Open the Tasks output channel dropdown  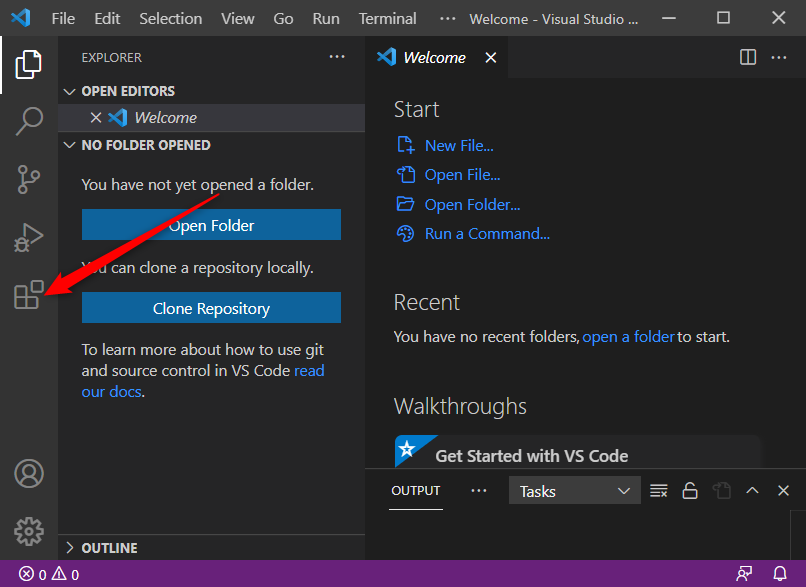click(x=575, y=491)
